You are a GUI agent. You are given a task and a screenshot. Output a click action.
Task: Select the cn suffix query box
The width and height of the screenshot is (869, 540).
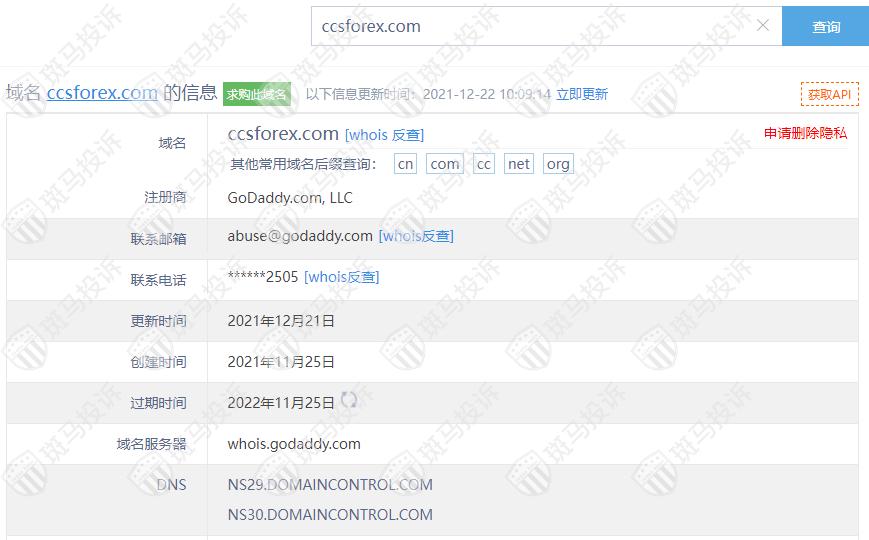405,164
